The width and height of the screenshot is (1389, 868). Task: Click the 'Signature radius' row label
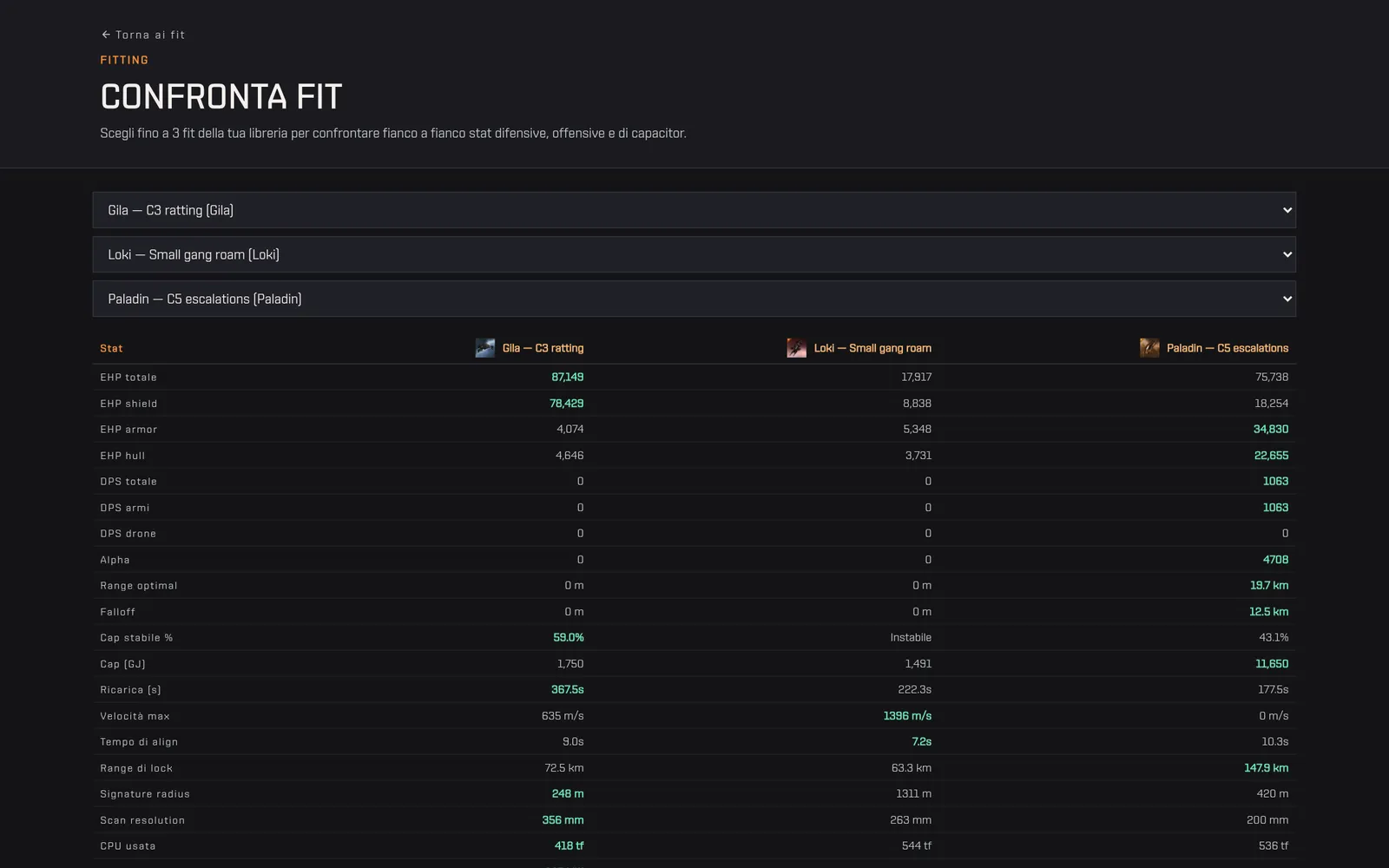point(145,794)
